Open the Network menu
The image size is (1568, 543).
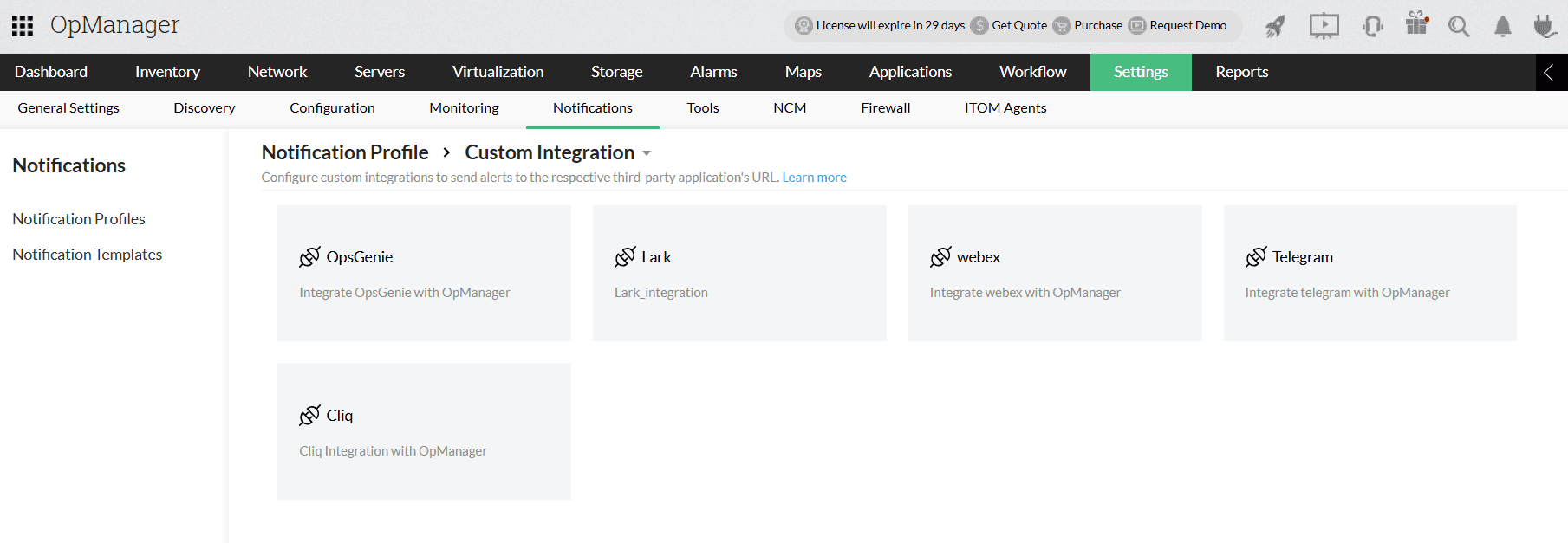(277, 72)
